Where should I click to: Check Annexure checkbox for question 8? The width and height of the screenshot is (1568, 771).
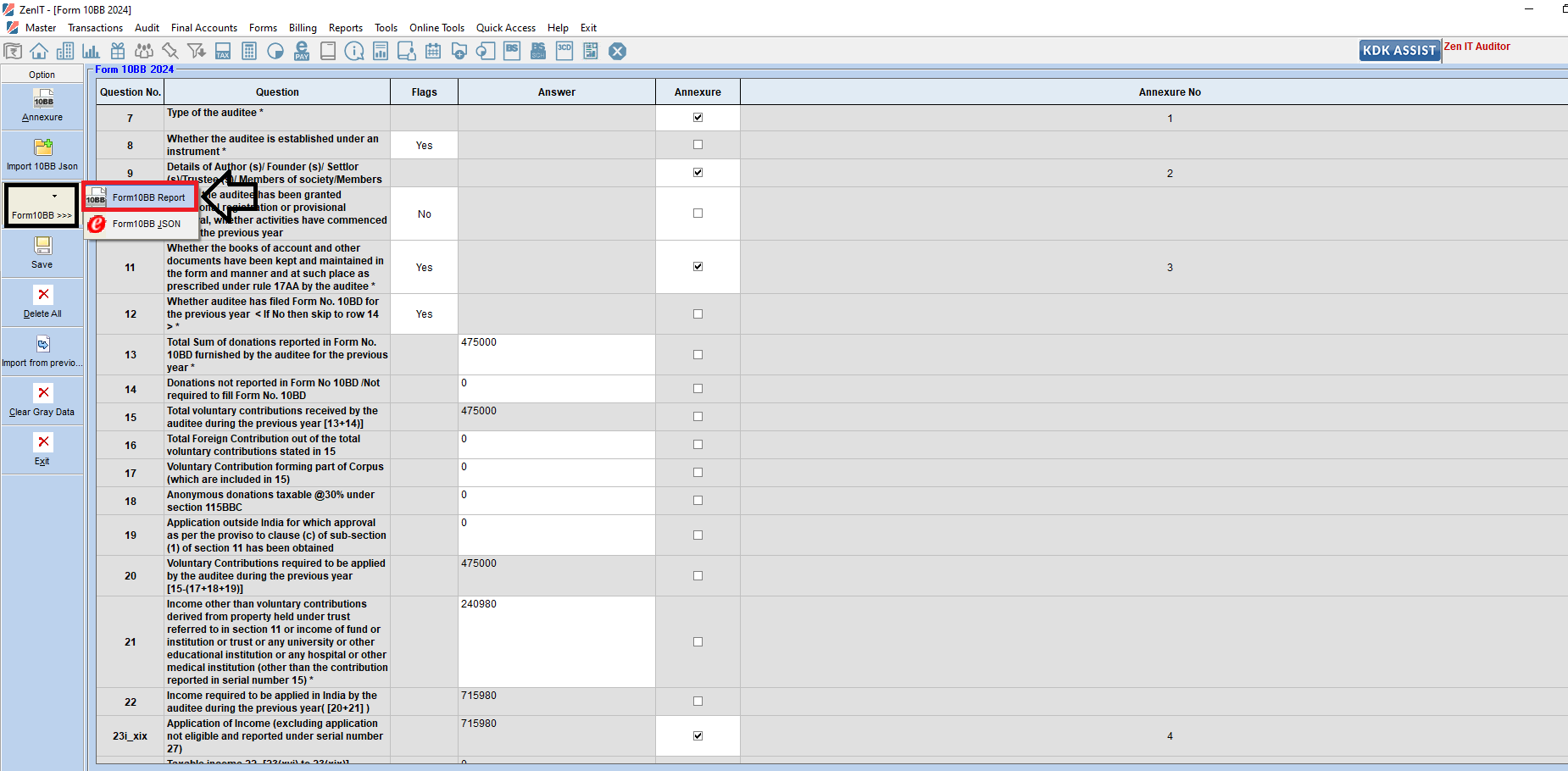pos(698,145)
